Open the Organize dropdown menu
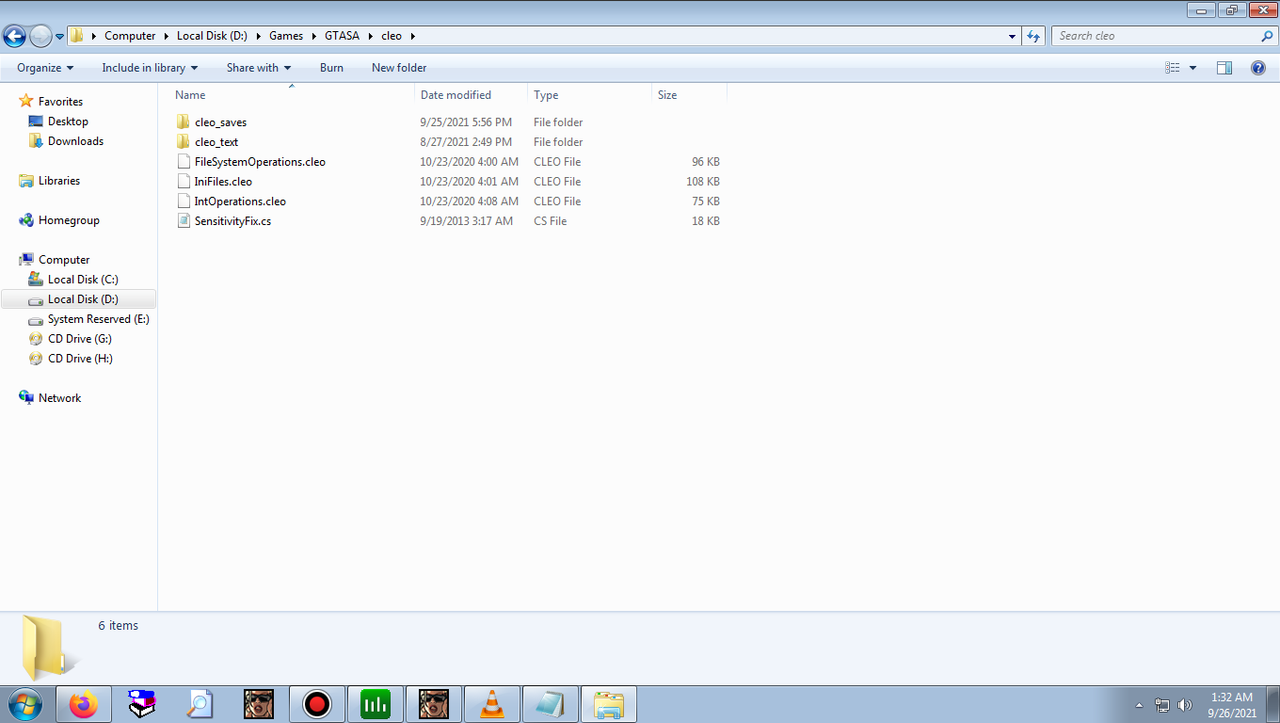 pyautogui.click(x=45, y=68)
